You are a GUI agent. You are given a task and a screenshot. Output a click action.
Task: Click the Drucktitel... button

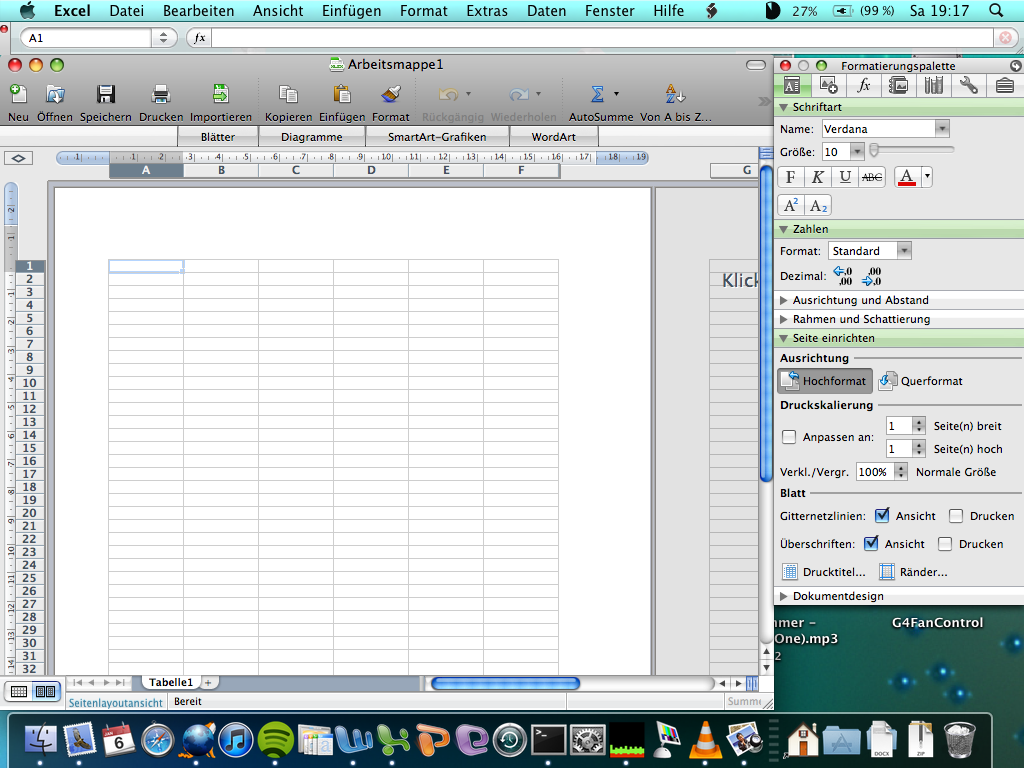[824, 571]
